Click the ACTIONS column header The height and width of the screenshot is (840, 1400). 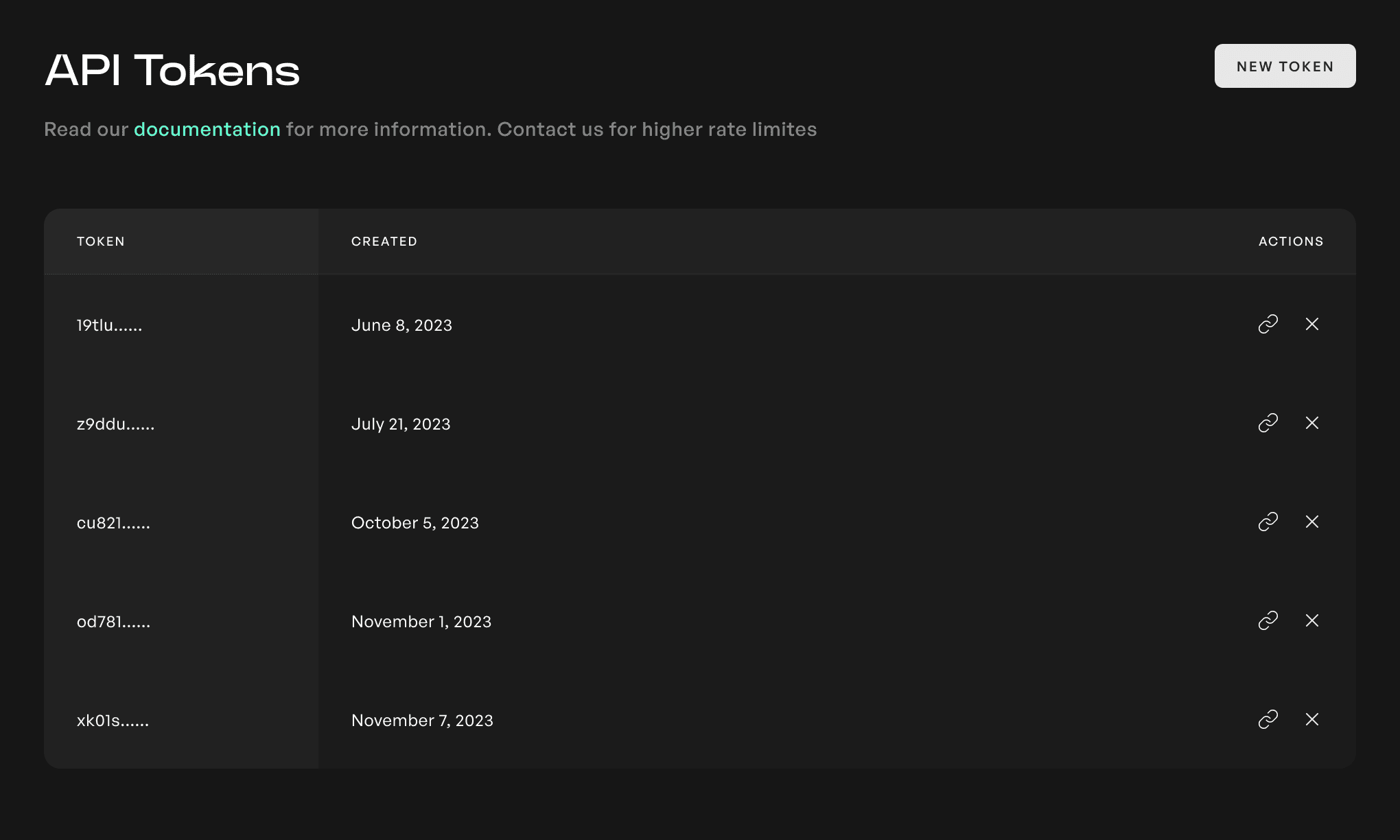1291,242
